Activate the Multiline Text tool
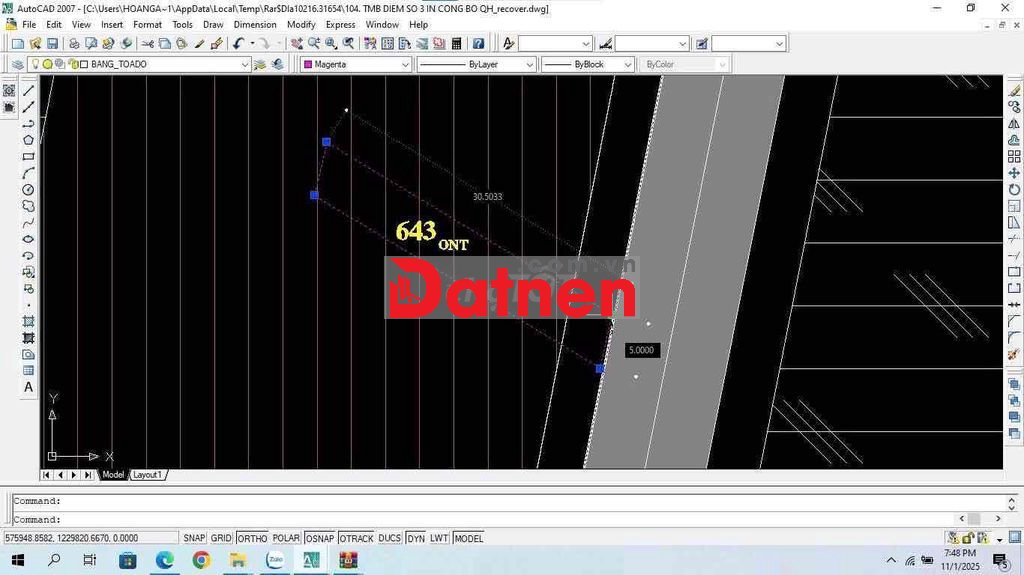The height and width of the screenshot is (575, 1024). [28, 387]
